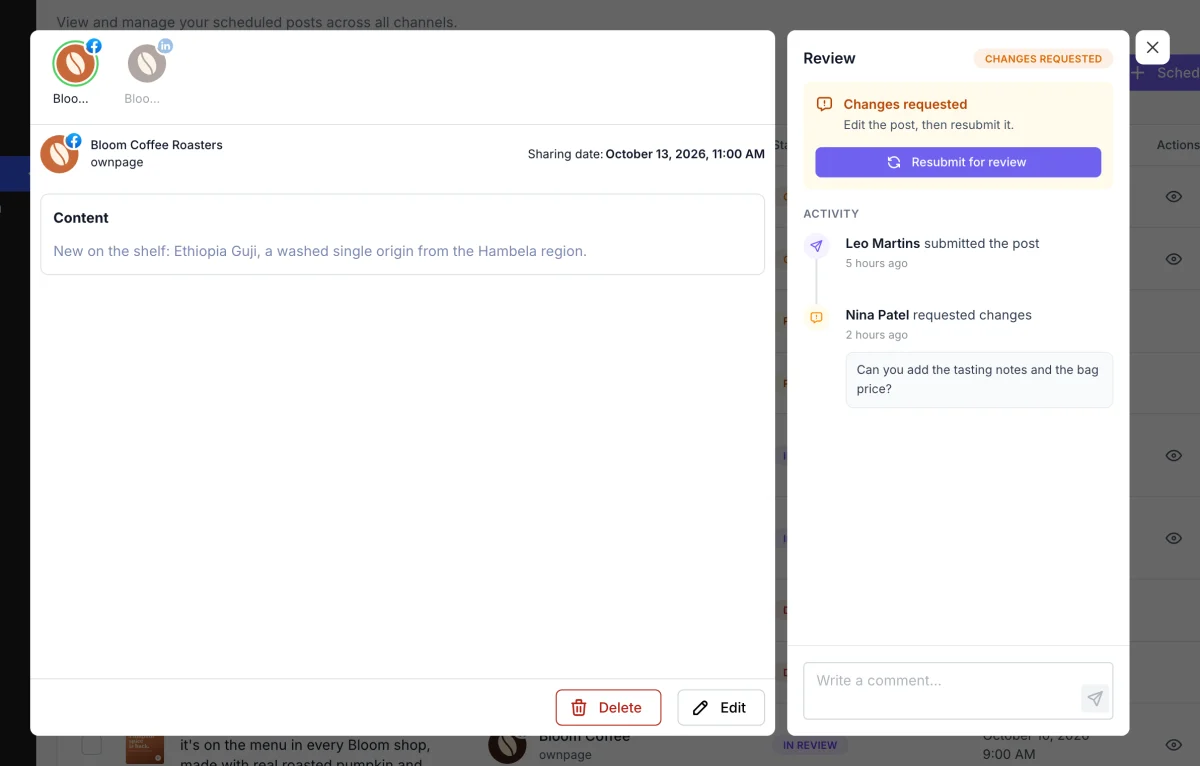Click the Ethiopia Guji post content text
Image resolution: width=1200 pixels, height=766 pixels.
click(320, 251)
